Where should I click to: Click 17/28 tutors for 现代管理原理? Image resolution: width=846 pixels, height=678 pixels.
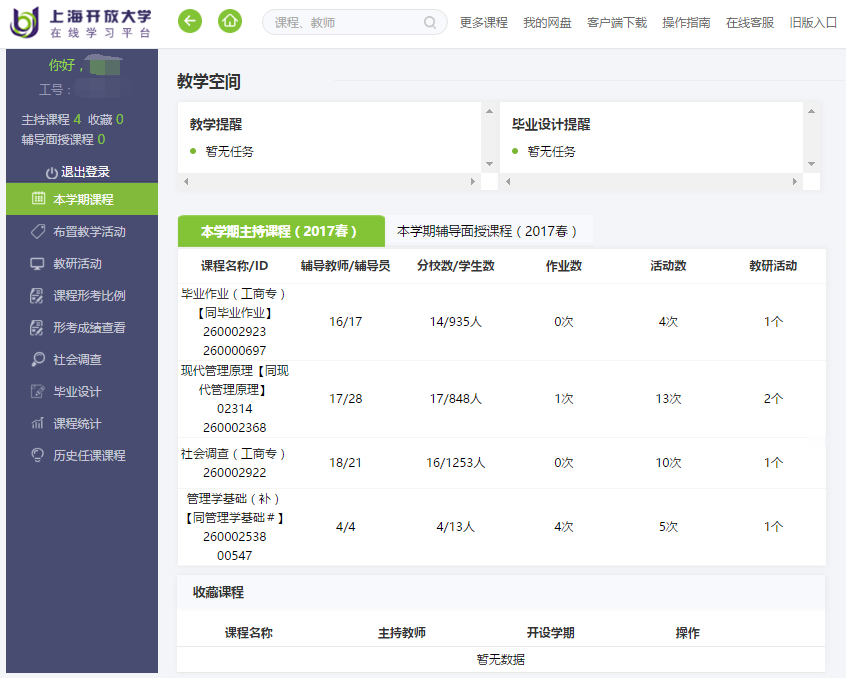click(345, 399)
